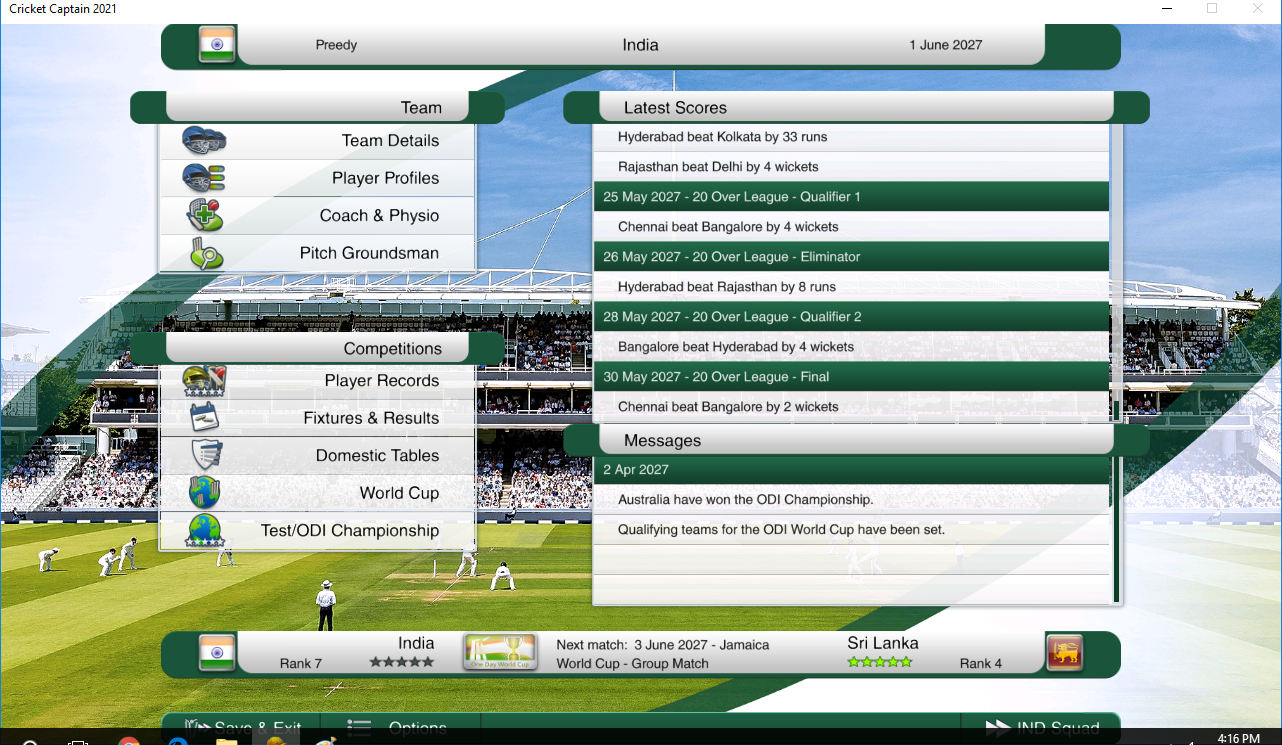Click the One Day World Cup trophy icon
This screenshot has height=745, width=1282.
tap(500, 653)
